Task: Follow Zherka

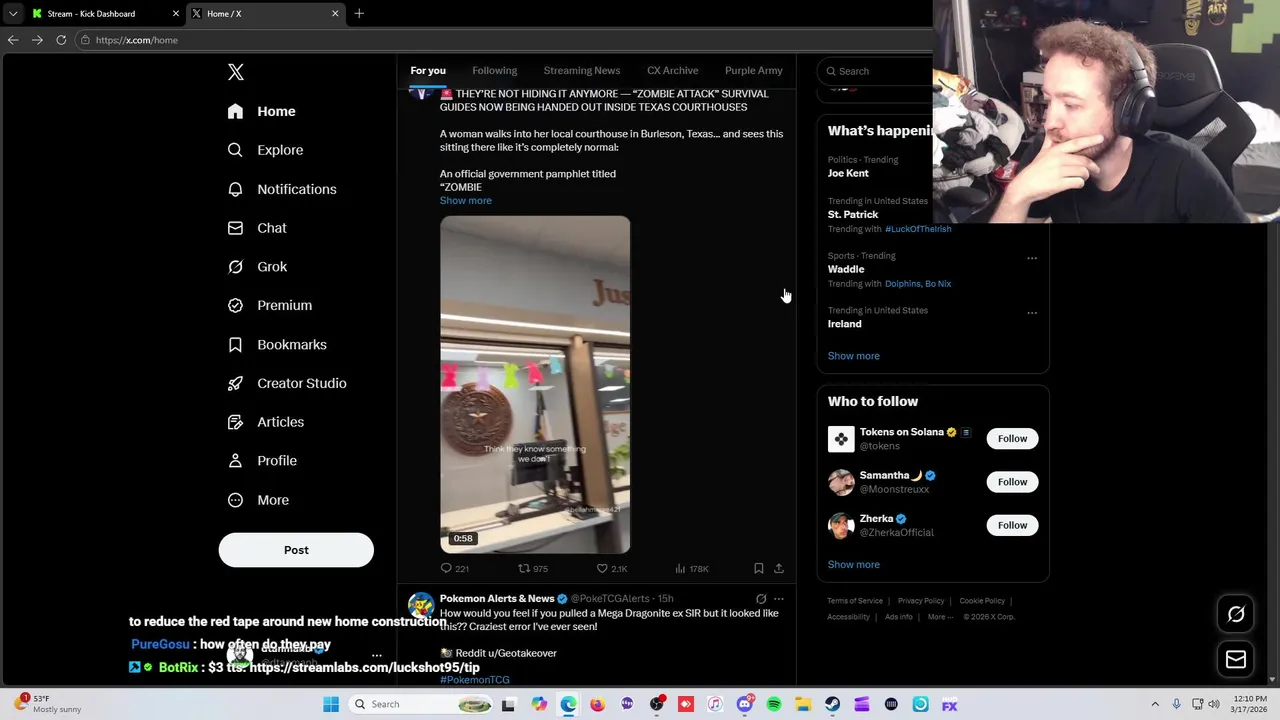Action: click(x=1012, y=525)
